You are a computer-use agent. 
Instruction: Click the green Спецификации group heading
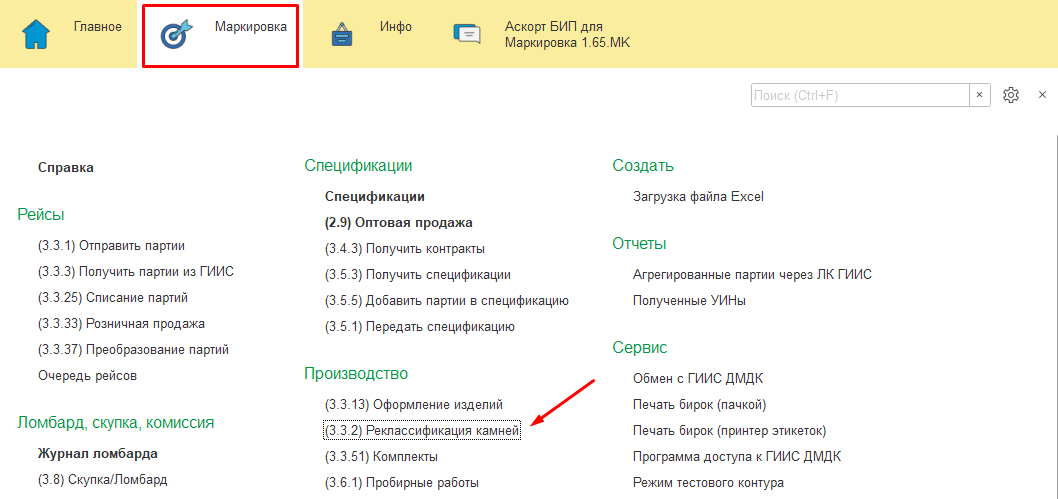click(358, 166)
